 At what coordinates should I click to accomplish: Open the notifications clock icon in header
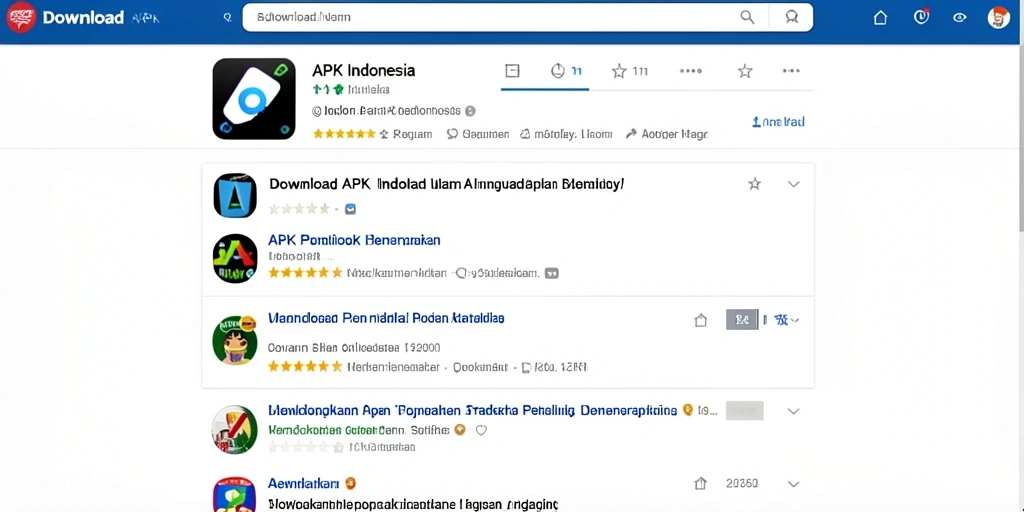point(921,17)
